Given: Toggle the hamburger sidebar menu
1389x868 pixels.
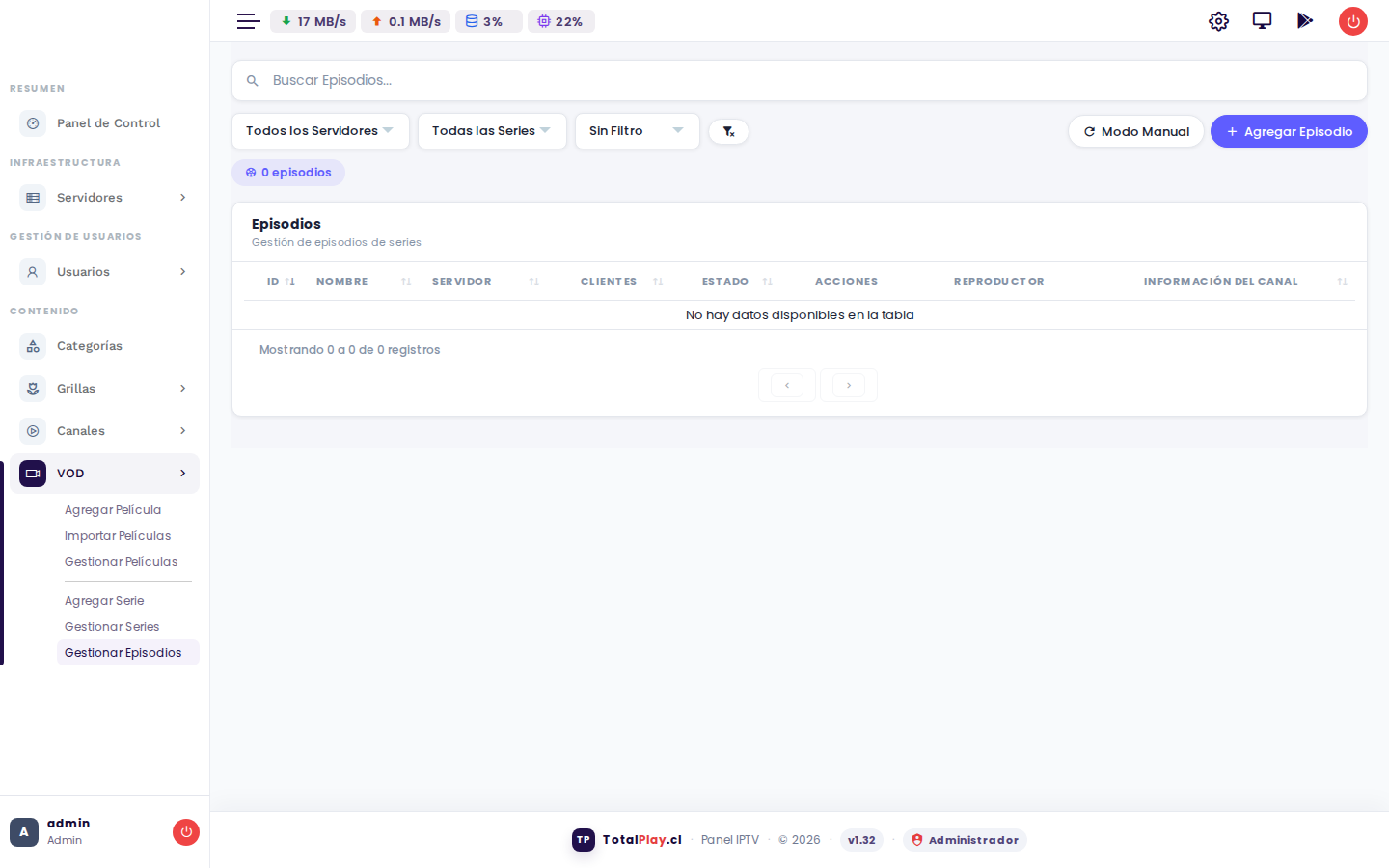Looking at the screenshot, I should [248, 21].
